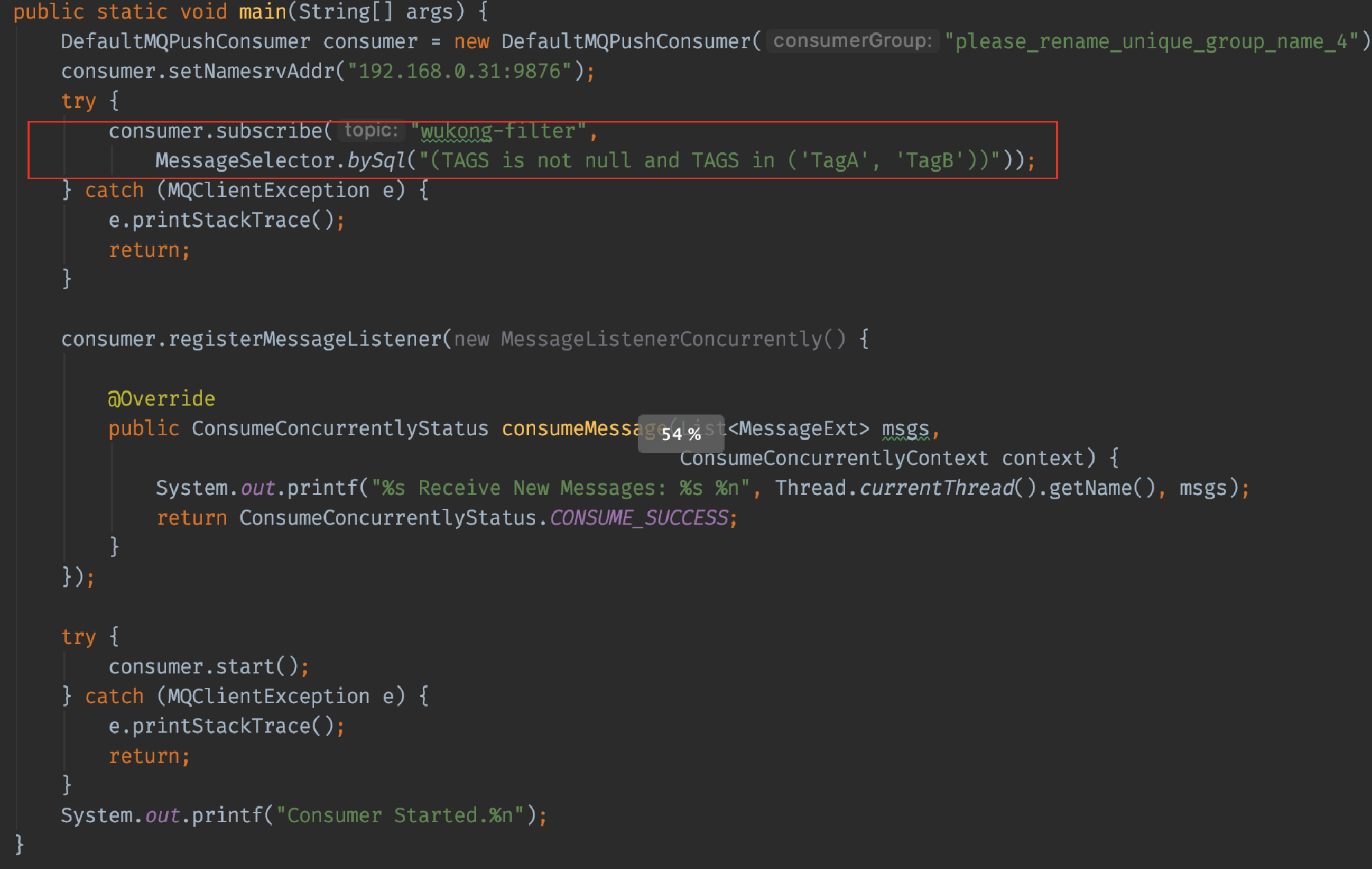Click the "192.168.0.31:9876" address string
1372x869 pixels.
pos(459,71)
